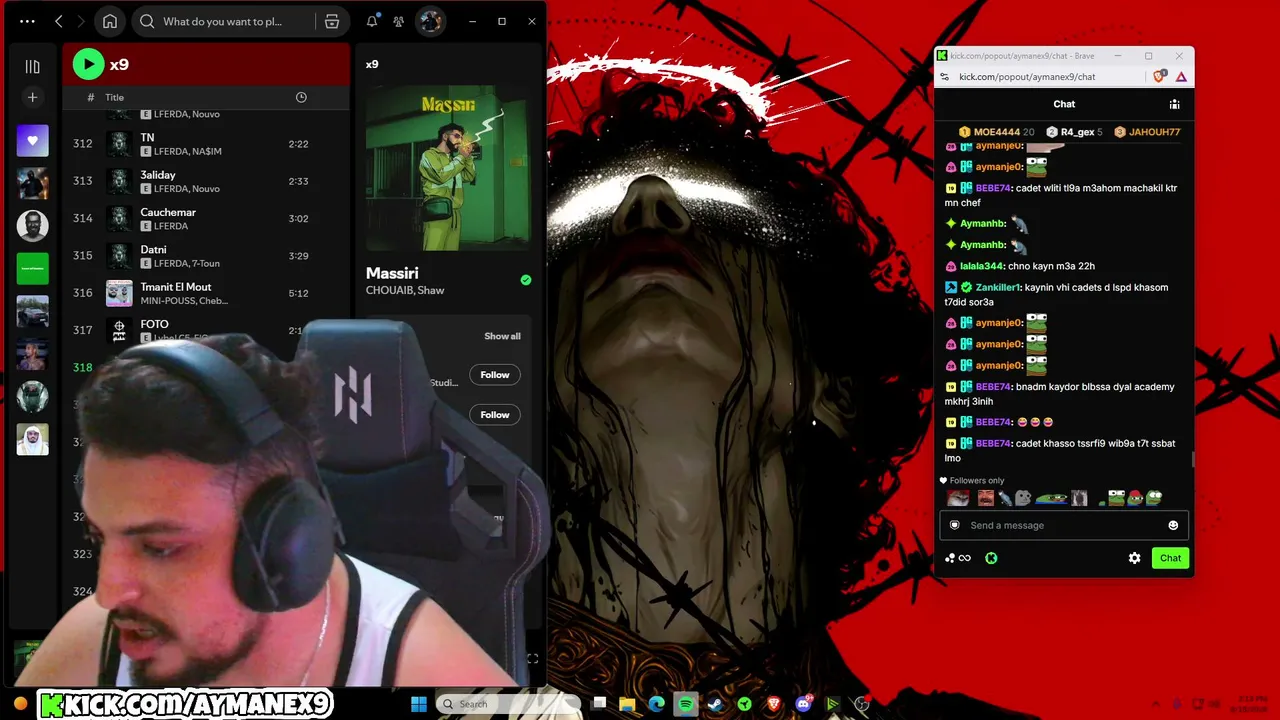Play the x9 playlist

[88, 64]
